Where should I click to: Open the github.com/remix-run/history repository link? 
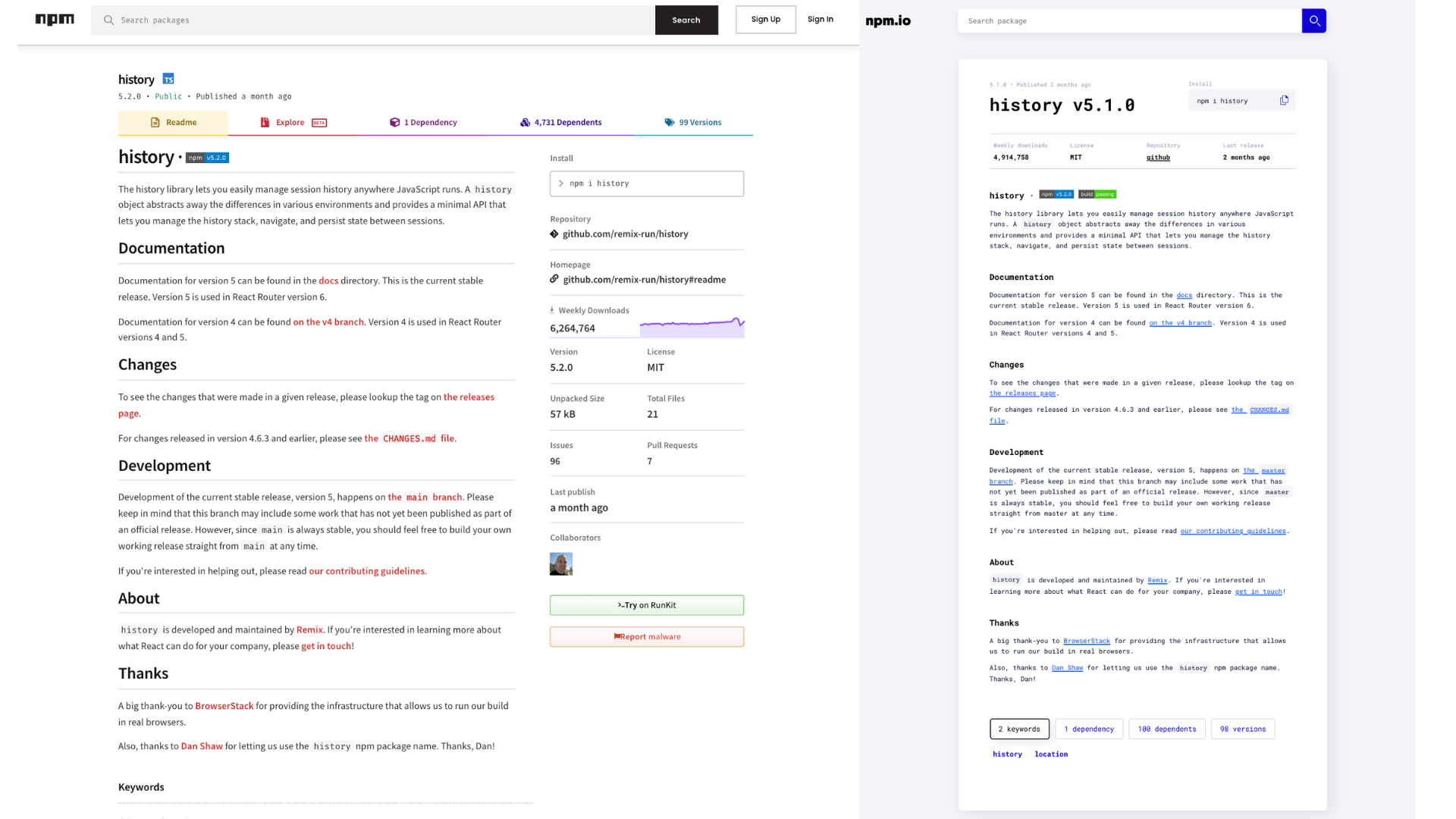[x=625, y=234]
